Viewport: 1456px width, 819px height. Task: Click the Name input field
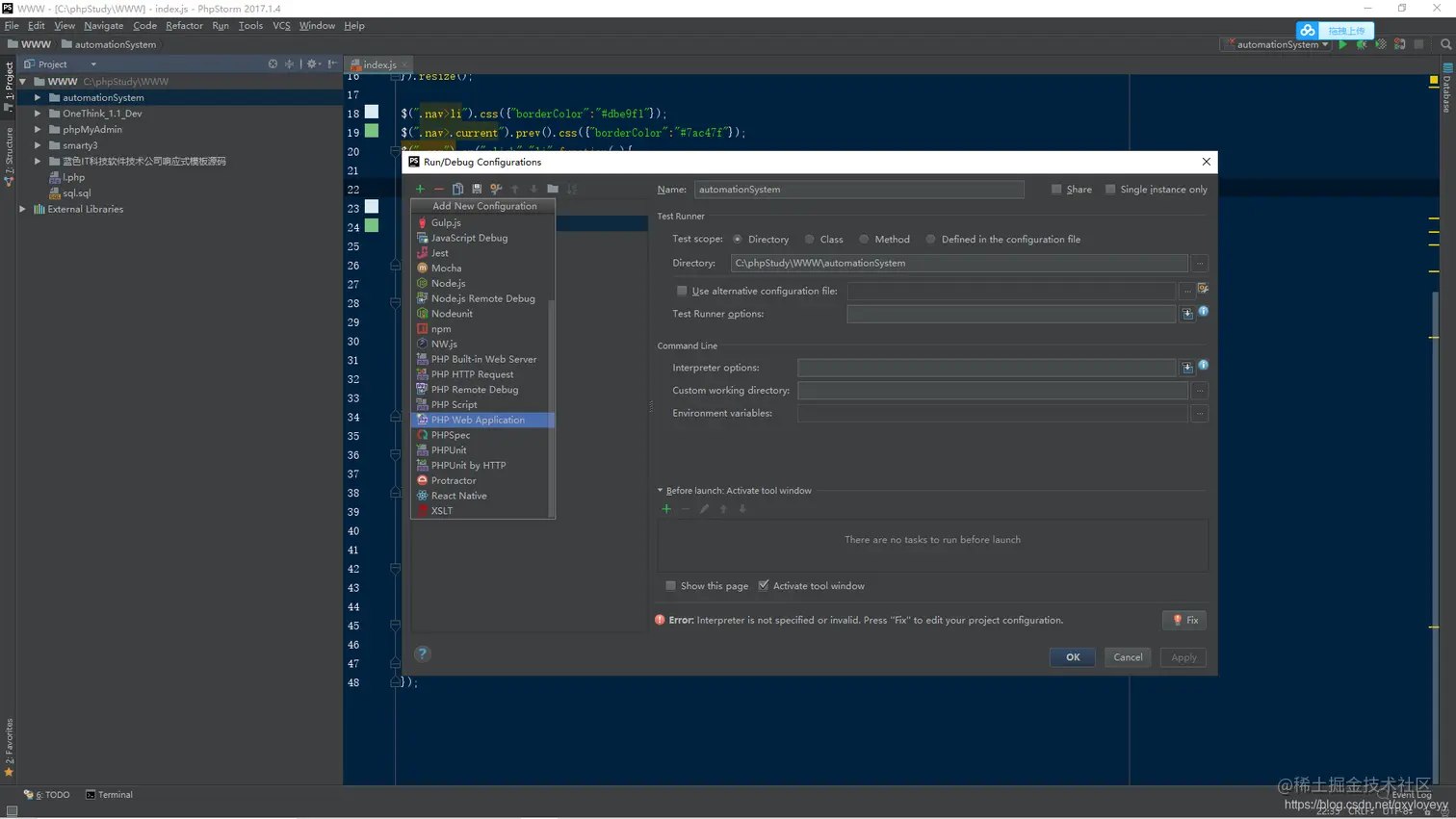tap(859, 190)
